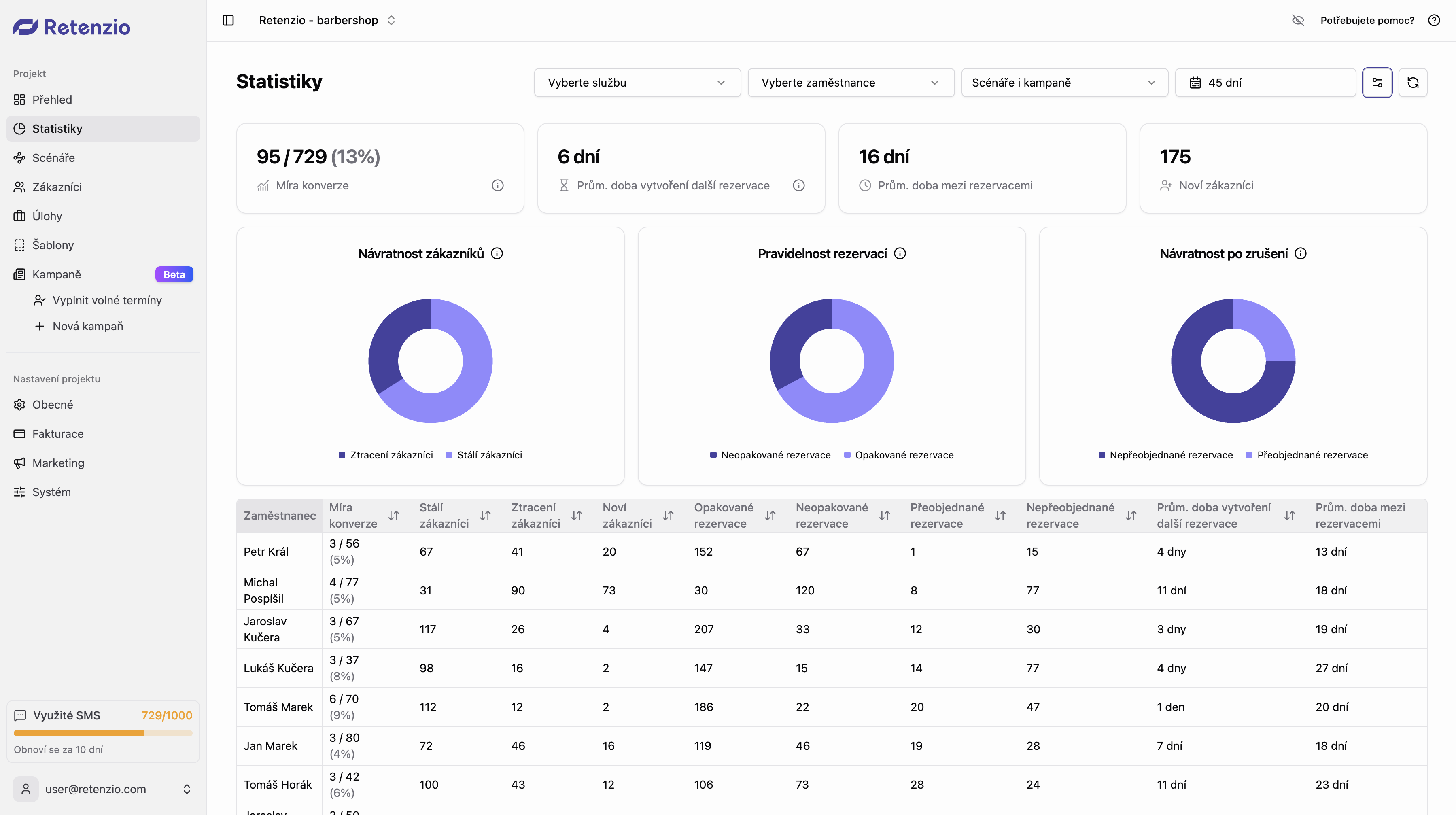Click the refresh statistics icon
The image size is (1456, 815).
[1412, 83]
